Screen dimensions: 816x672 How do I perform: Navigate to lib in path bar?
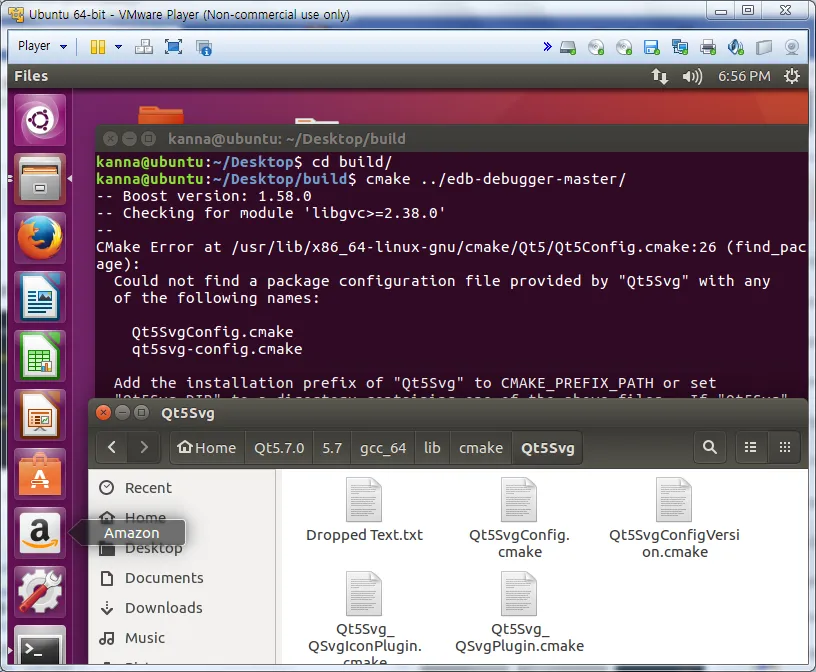[x=432, y=448]
